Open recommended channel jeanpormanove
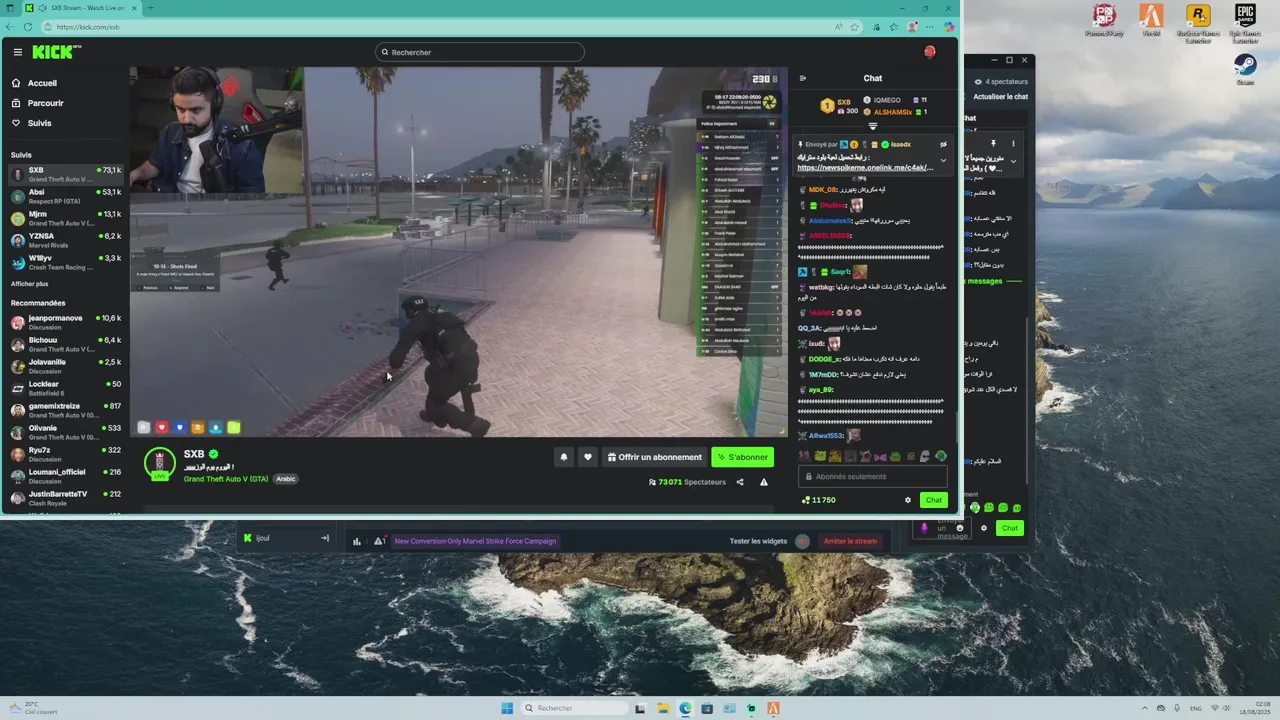This screenshot has width=1280, height=720. click(66, 322)
